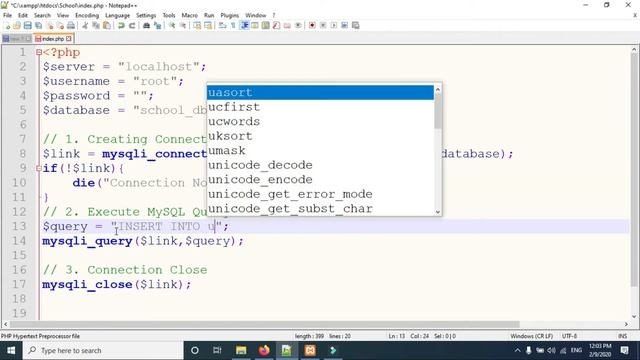640x360 pixels.
Task: Collapse the if(!$link) code block
Action: [x=39, y=168]
